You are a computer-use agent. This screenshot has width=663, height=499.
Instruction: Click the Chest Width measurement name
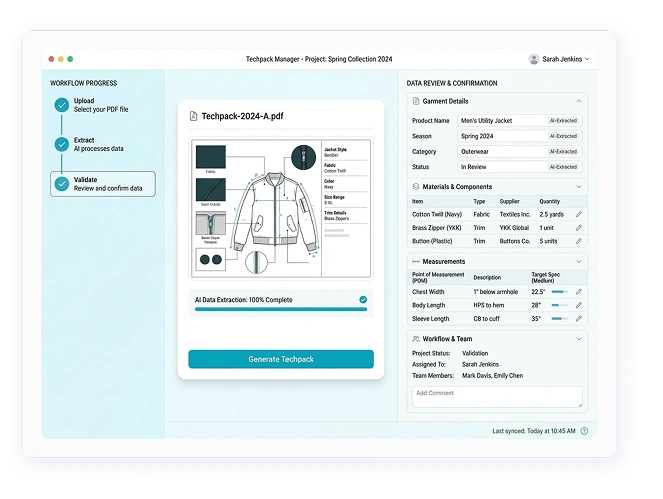click(428, 292)
